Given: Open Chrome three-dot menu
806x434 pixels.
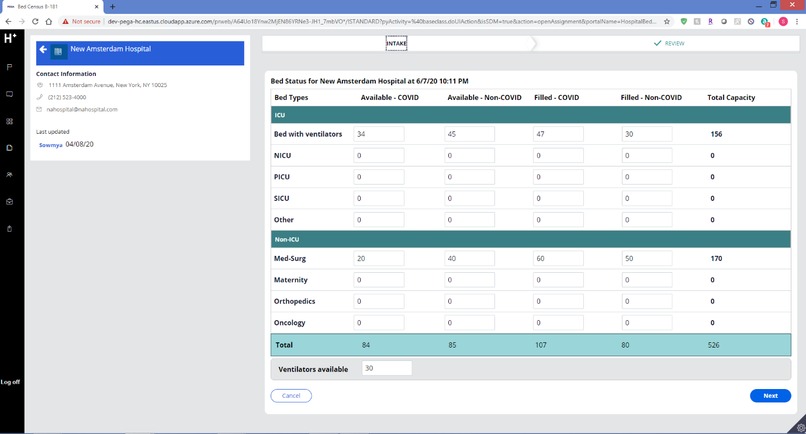Looking at the screenshot, I should click(x=797, y=22).
